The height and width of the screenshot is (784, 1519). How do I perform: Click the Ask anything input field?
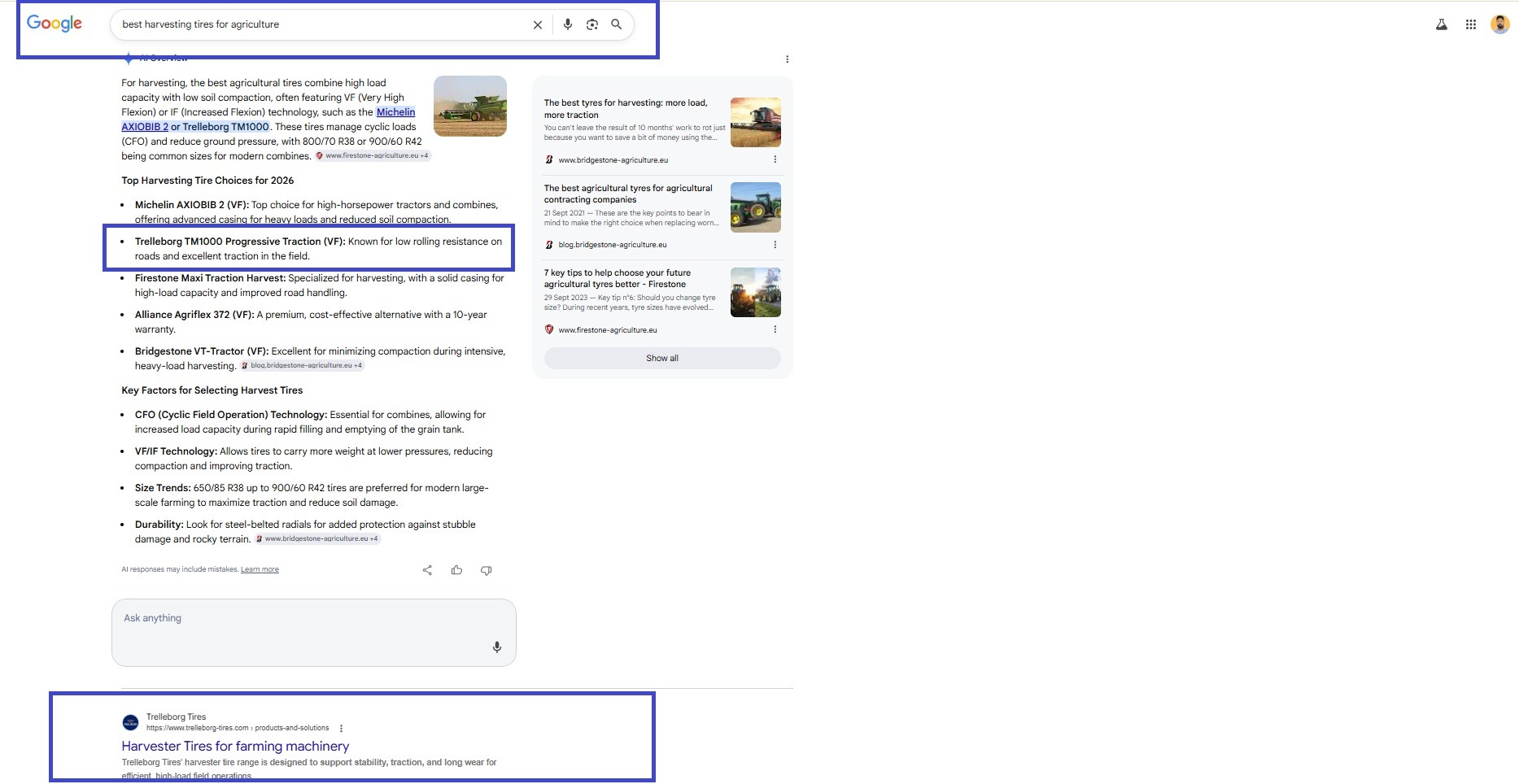[x=314, y=633]
